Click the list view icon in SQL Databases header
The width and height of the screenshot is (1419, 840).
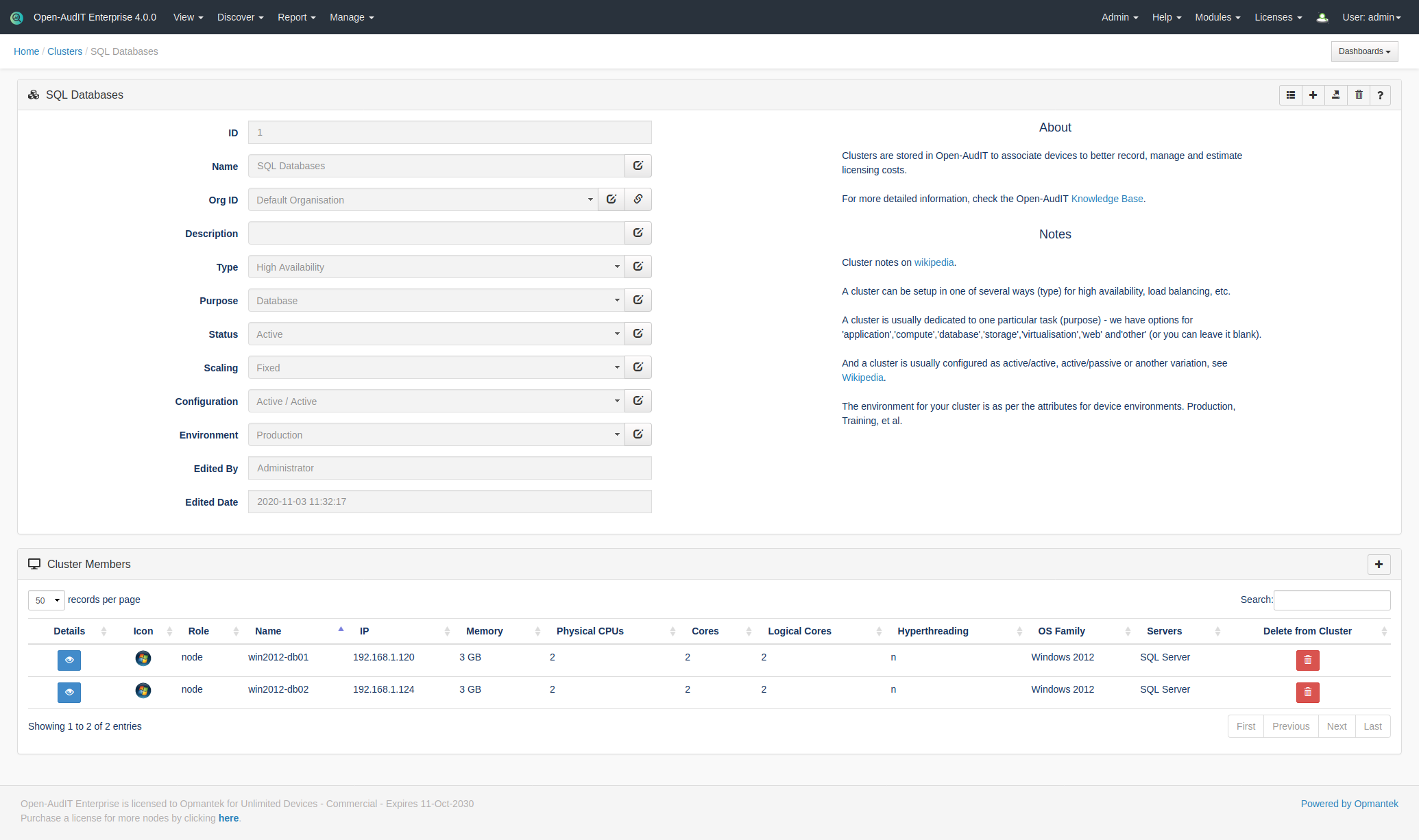tap(1291, 95)
